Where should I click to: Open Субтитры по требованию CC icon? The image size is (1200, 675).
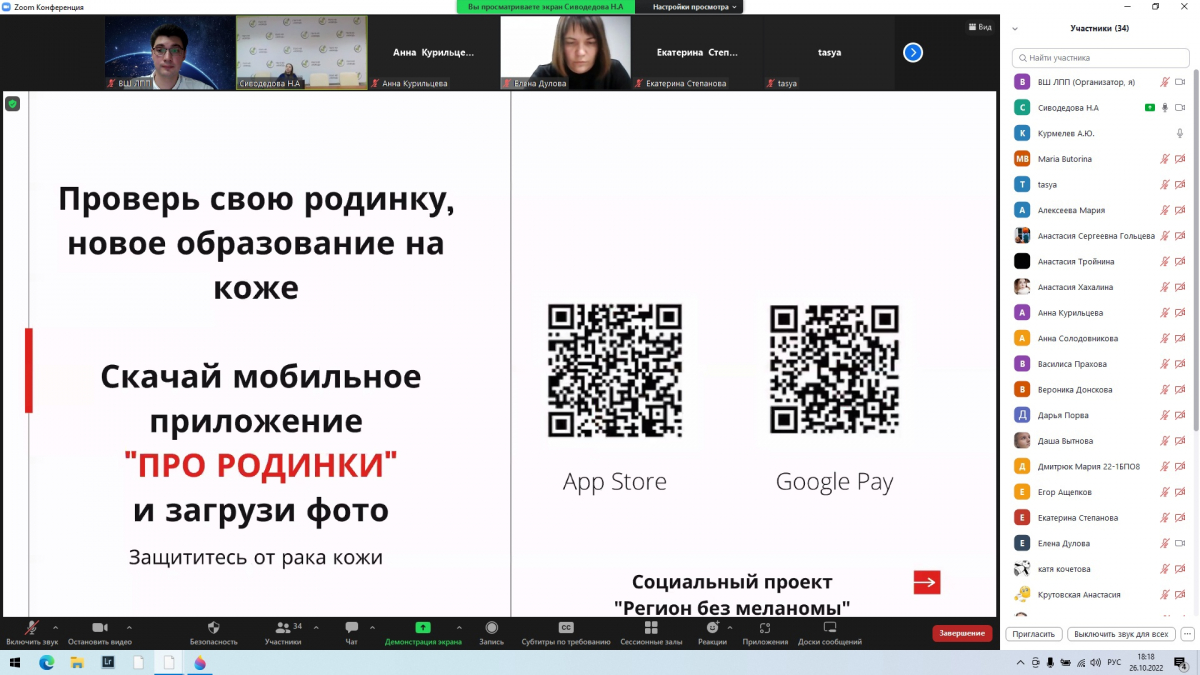pos(566,628)
